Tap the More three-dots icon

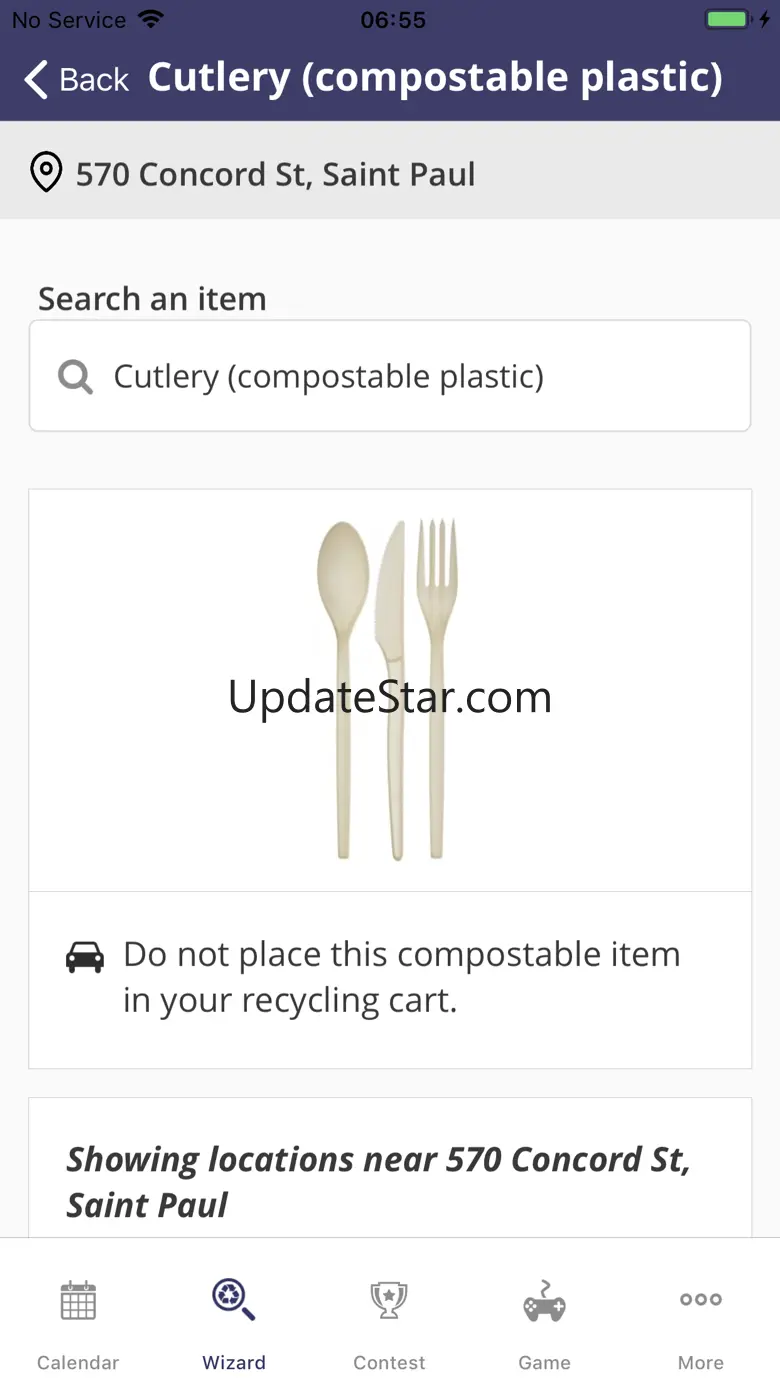701,1299
